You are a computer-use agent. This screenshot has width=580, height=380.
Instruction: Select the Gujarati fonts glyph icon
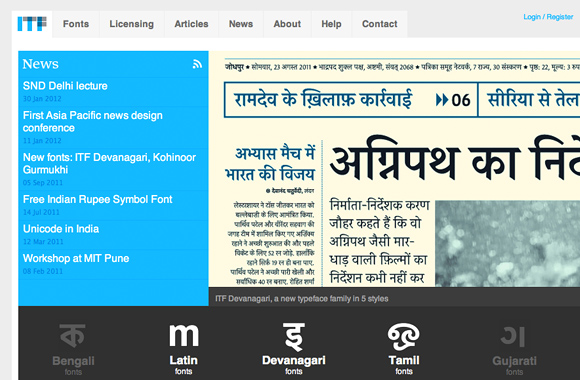pos(513,336)
